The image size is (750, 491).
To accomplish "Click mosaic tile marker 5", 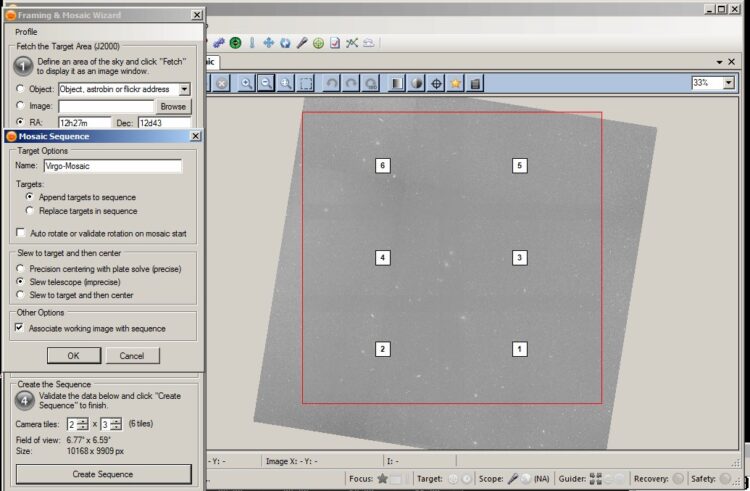I will pyautogui.click(x=520, y=165).
